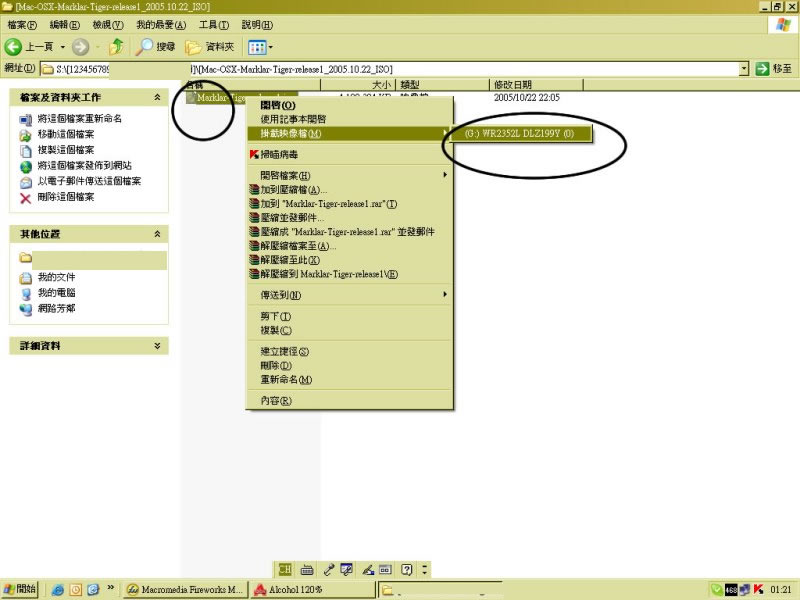Open the 檔案(F) menu
This screenshot has height=600, width=800.
(22, 24)
